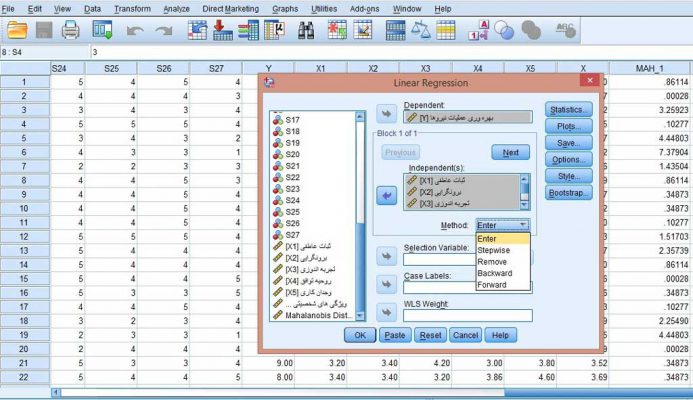
Task: Open the Method combo box
Action: click(502, 225)
